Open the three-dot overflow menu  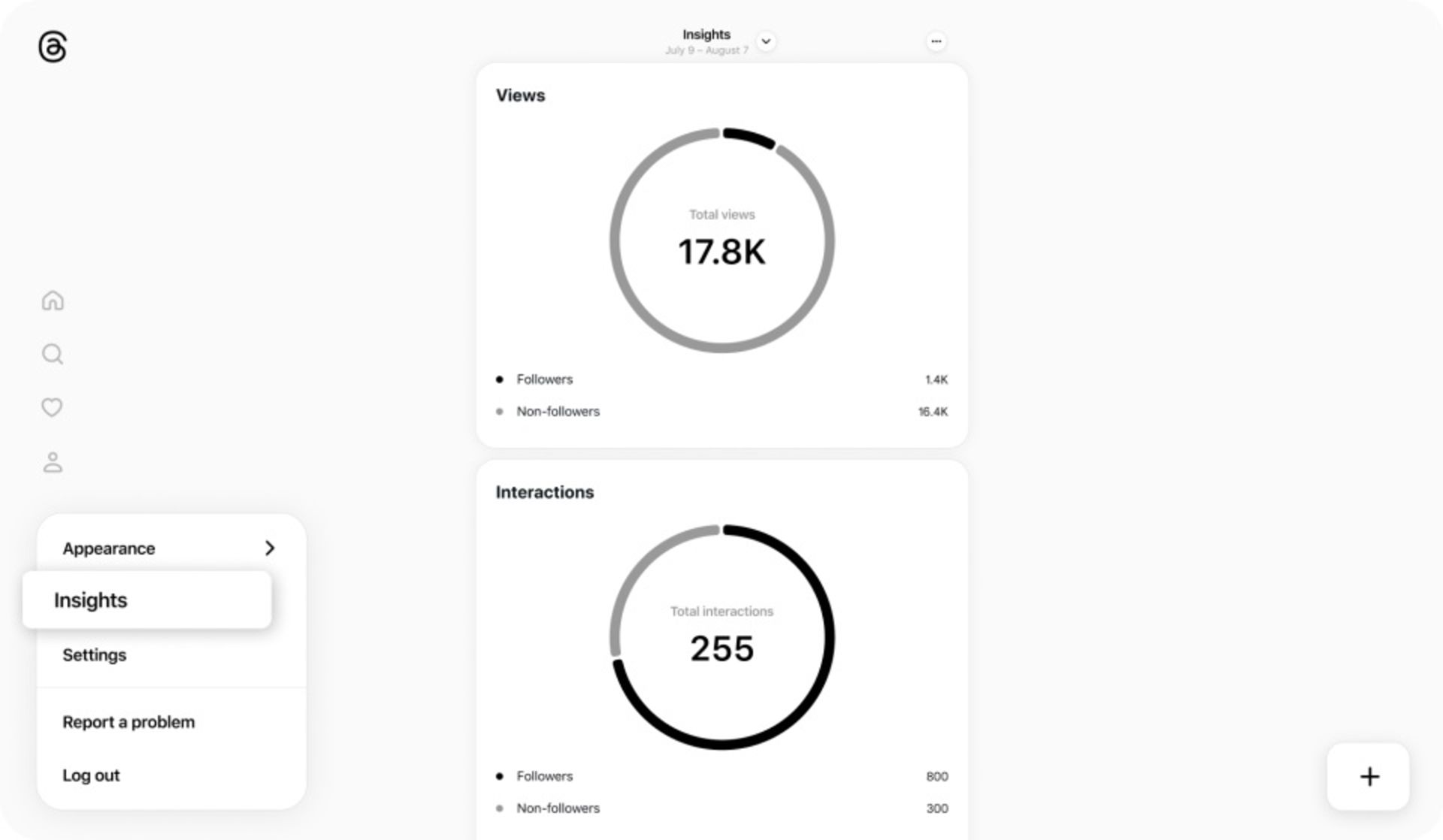(x=936, y=41)
